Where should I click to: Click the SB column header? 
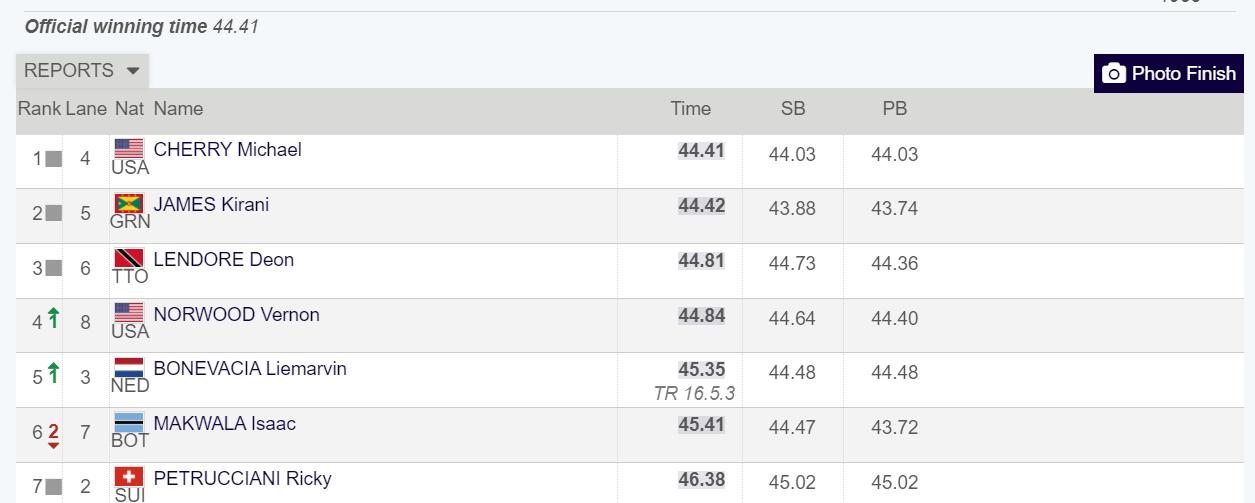coord(793,109)
